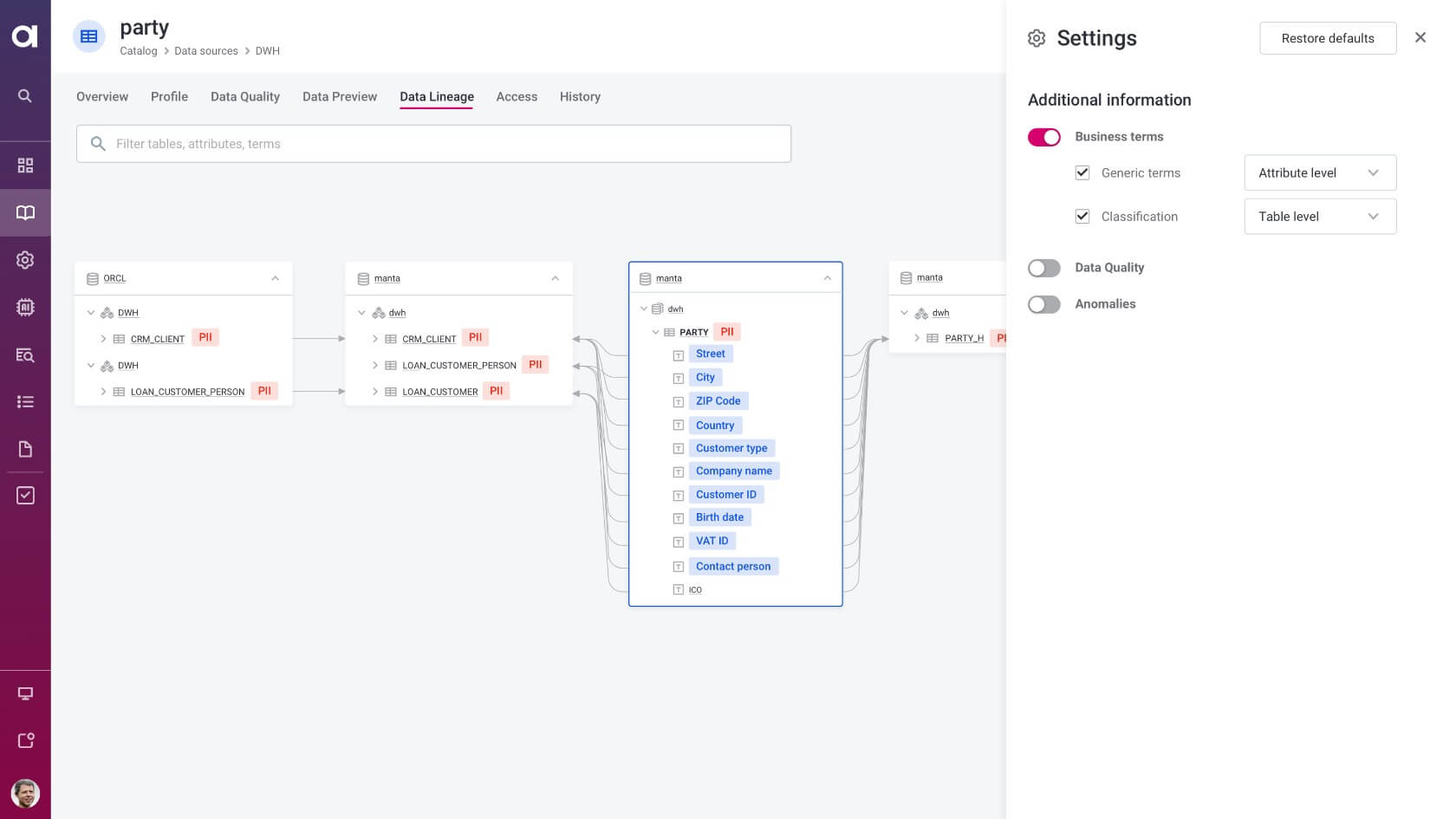Viewport: 1456px width, 819px height.
Task: Expand the CRM_CLIENT tree item under ORCL
Action: click(x=103, y=338)
